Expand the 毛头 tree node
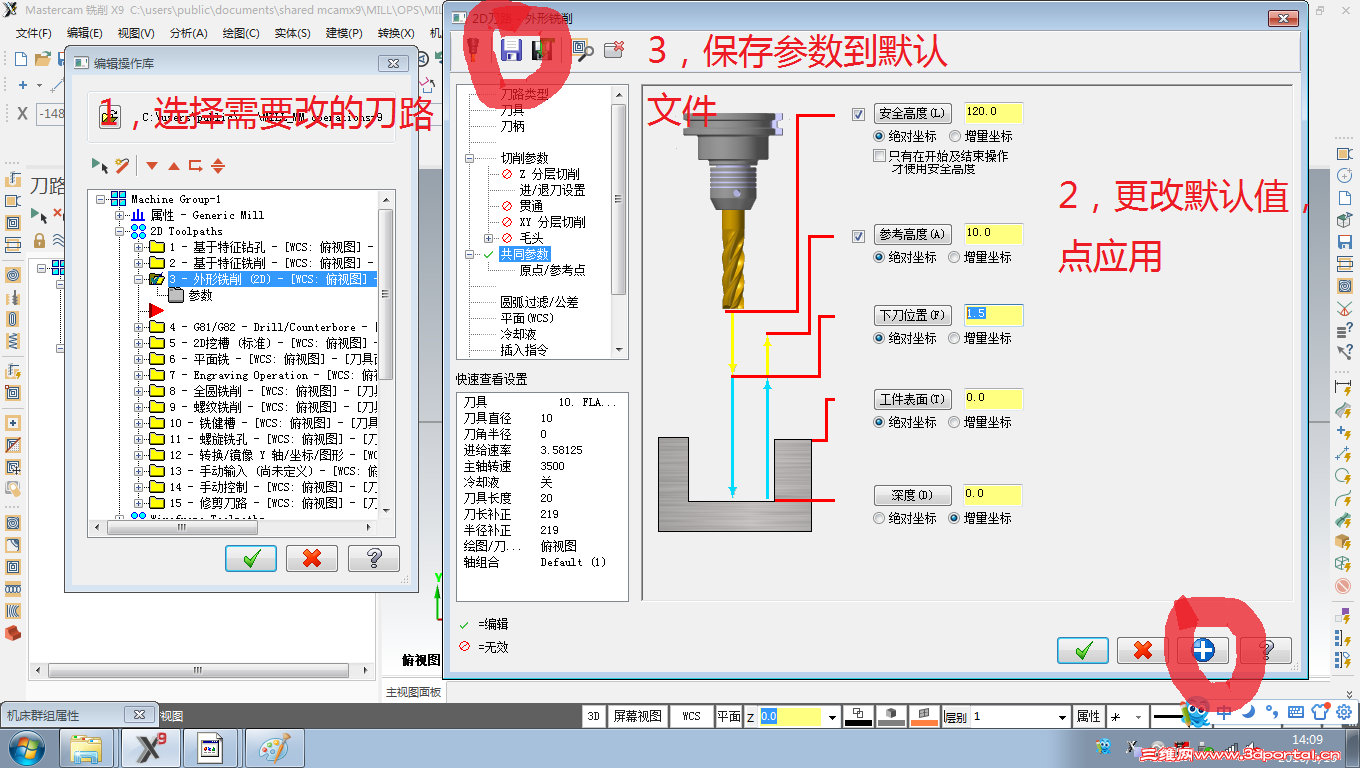1360x768 pixels. click(x=488, y=238)
